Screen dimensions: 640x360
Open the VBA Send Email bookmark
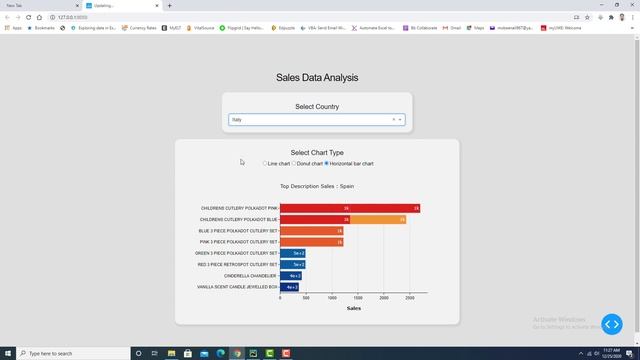(x=323, y=28)
